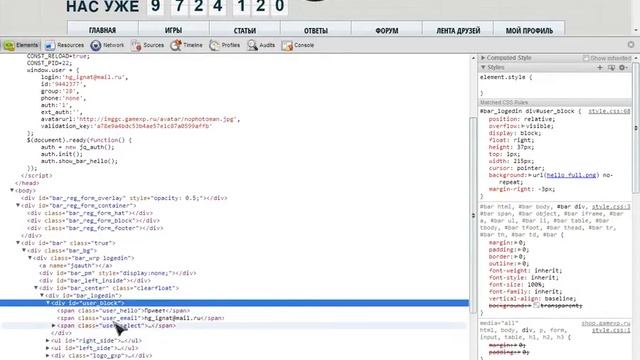Collapse the bar_bg div node
This screenshot has width=640, height=360.
(24, 250)
